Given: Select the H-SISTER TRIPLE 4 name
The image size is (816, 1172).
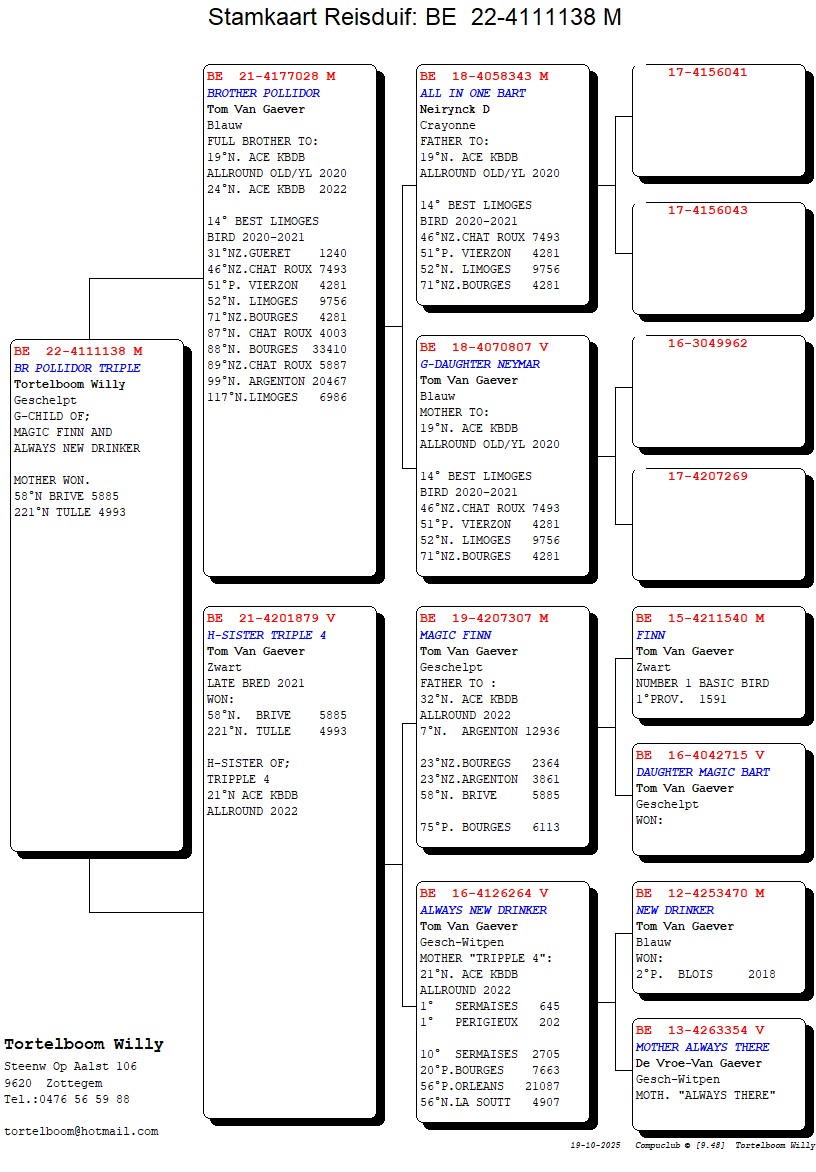Looking at the screenshot, I should click(266, 635).
